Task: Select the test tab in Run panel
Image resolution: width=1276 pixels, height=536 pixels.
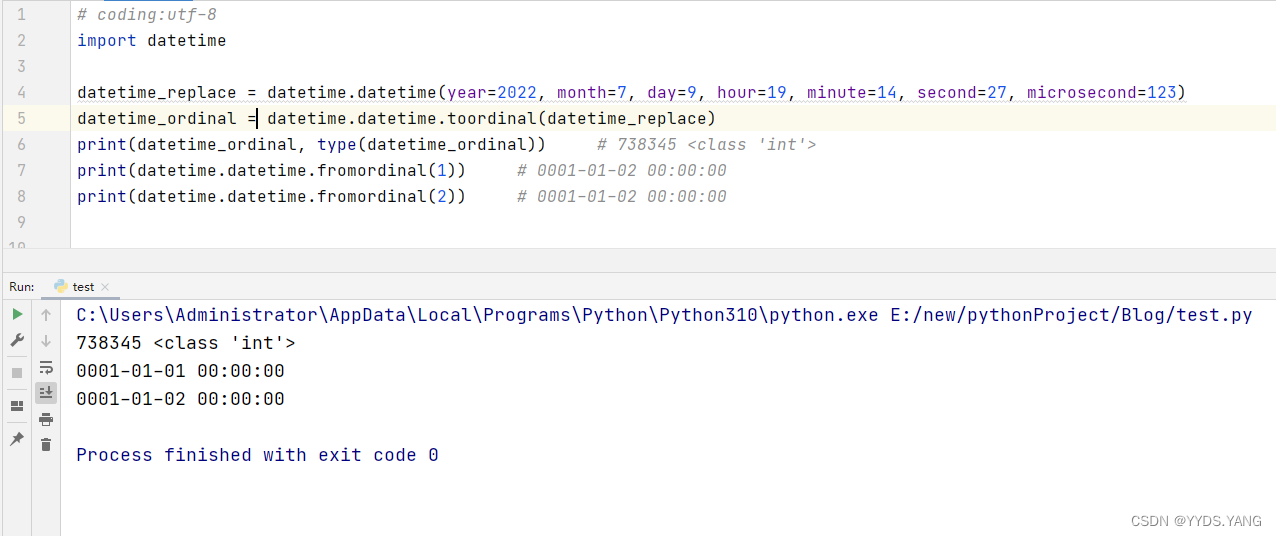Action: pyautogui.click(x=83, y=287)
